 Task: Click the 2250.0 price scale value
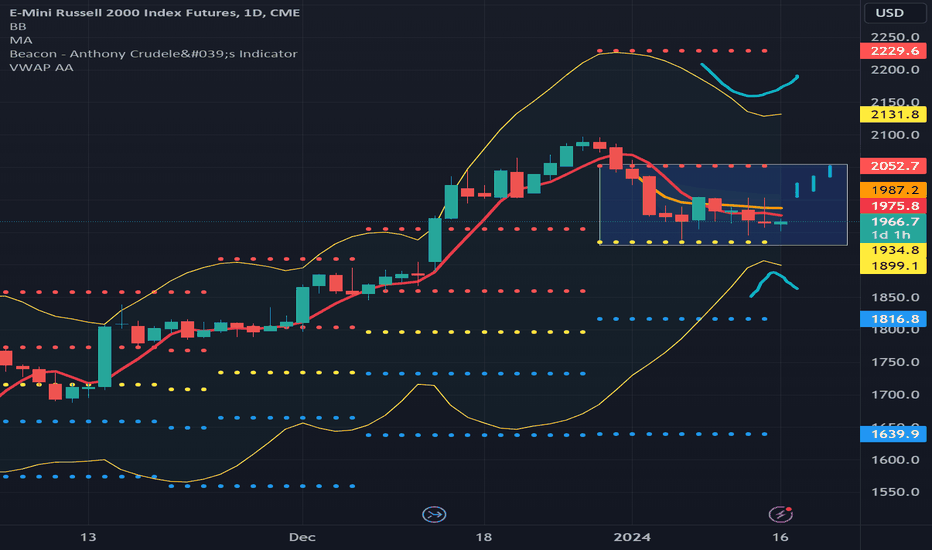click(x=895, y=37)
